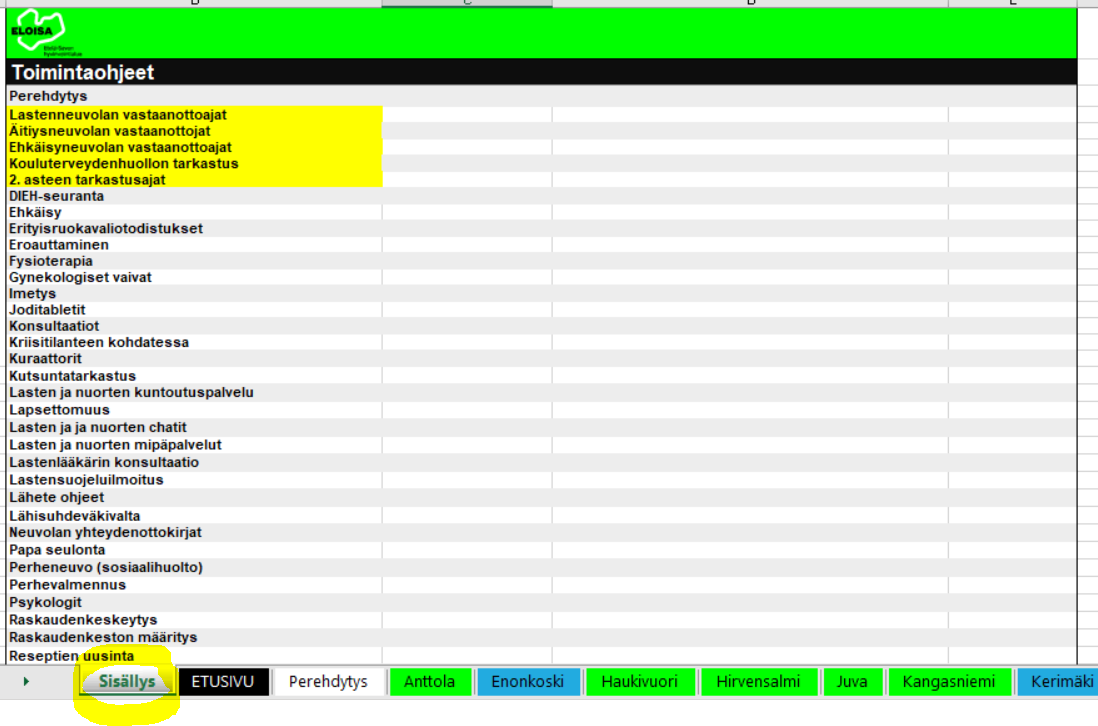Select the Papa seulonta row

[57, 550]
